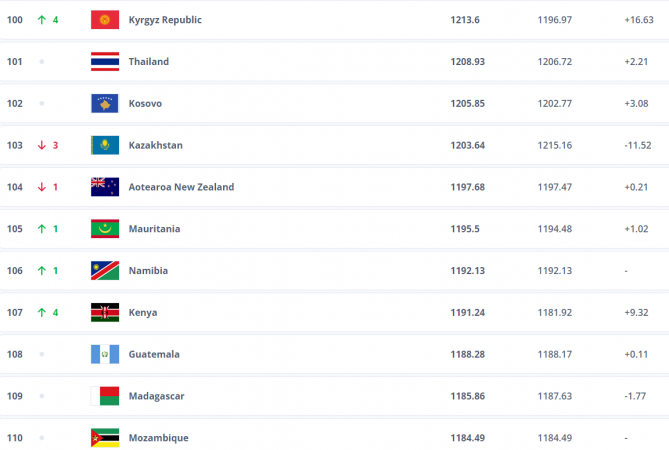Click the Kenya flag icon
Image resolution: width=669 pixels, height=450 pixels.
coord(105,312)
